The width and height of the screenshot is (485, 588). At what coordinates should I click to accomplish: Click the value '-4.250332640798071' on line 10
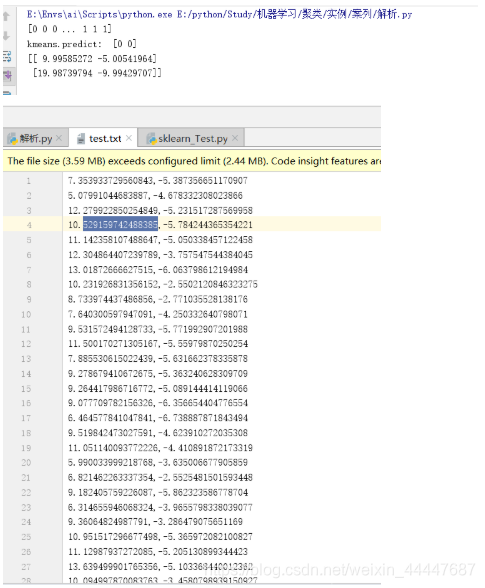[x=203, y=314]
